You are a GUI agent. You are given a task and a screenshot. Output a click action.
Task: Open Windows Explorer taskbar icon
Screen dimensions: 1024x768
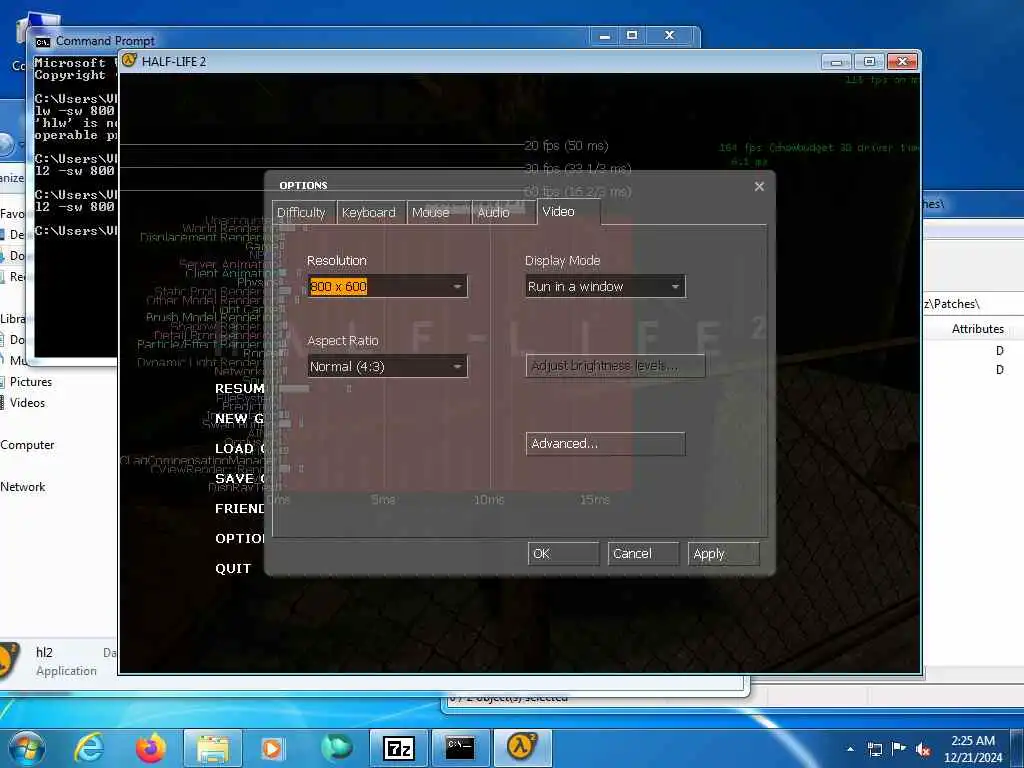[x=213, y=748]
